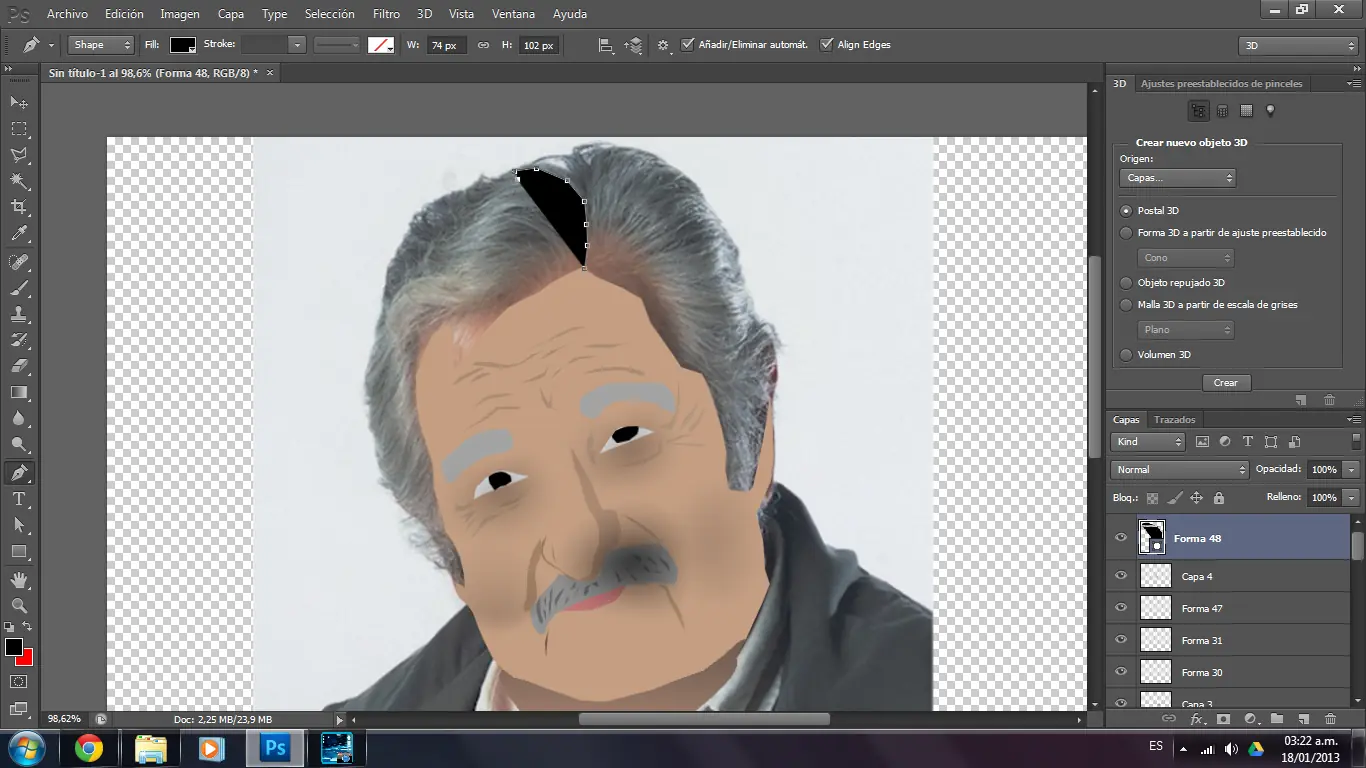Select the Polygonal Lasso tool
Image resolution: width=1366 pixels, height=768 pixels.
[x=19, y=155]
